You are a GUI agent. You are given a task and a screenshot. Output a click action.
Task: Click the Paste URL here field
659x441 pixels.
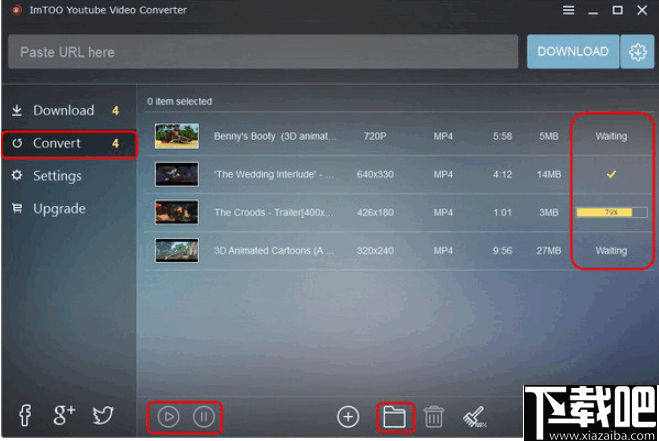tap(263, 52)
